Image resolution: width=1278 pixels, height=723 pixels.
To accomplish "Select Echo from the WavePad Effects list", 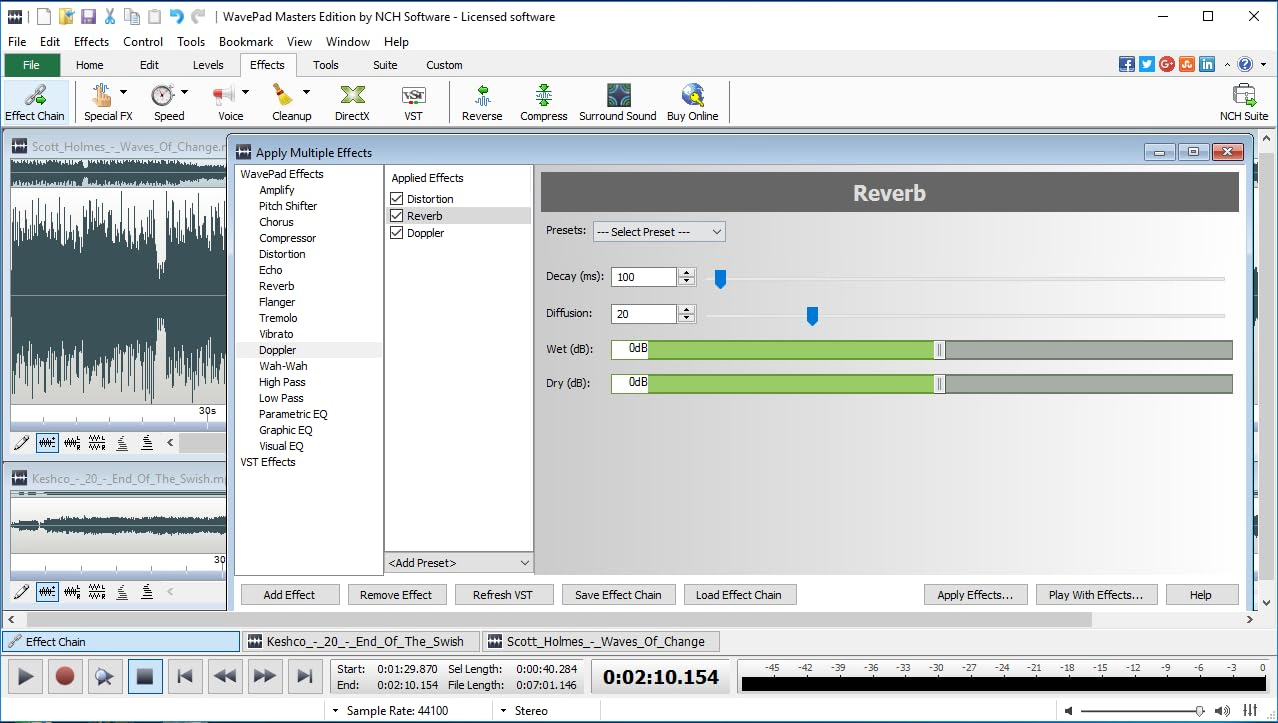I will click(x=270, y=269).
